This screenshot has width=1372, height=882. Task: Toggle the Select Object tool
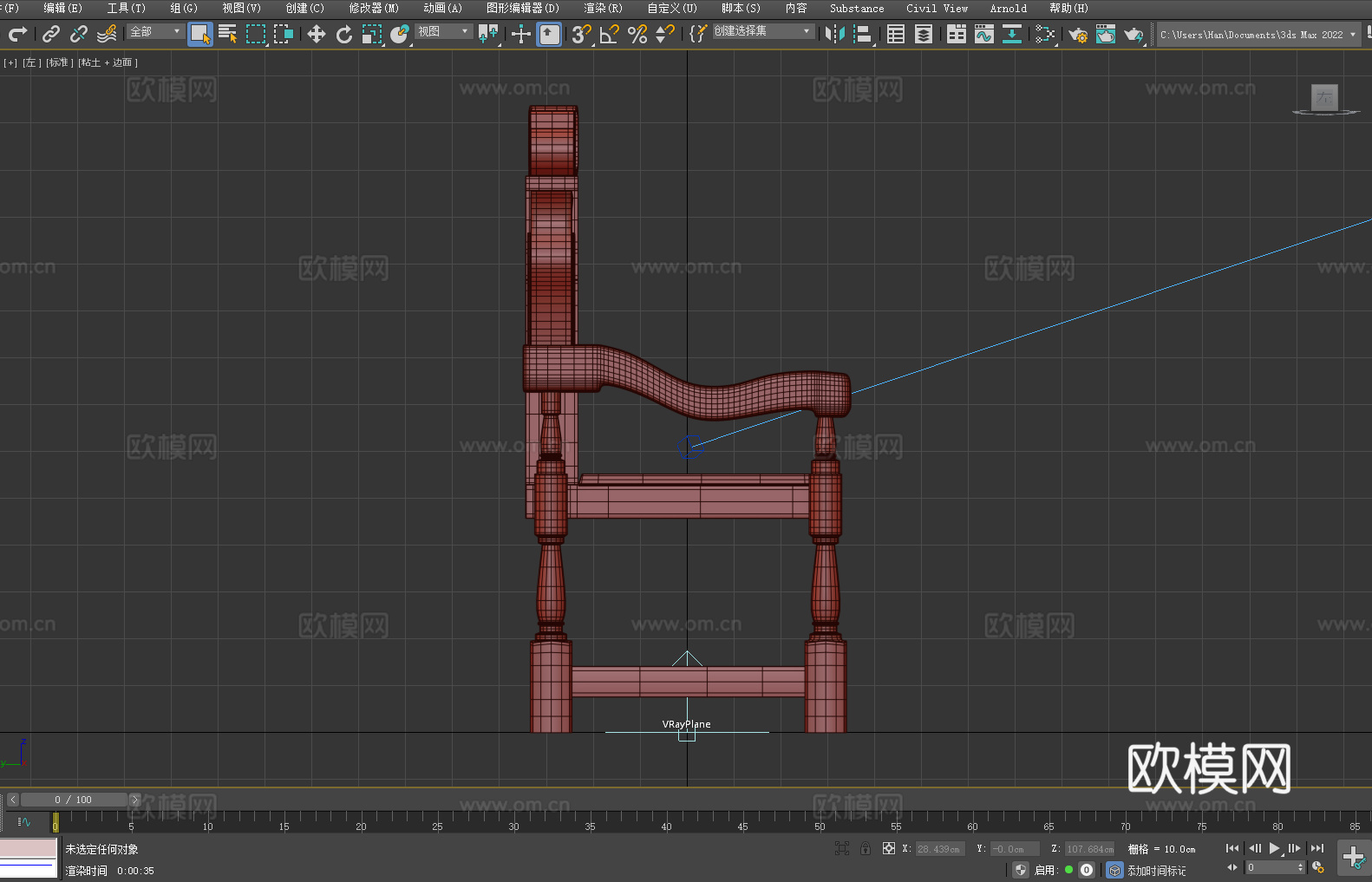(x=200, y=34)
